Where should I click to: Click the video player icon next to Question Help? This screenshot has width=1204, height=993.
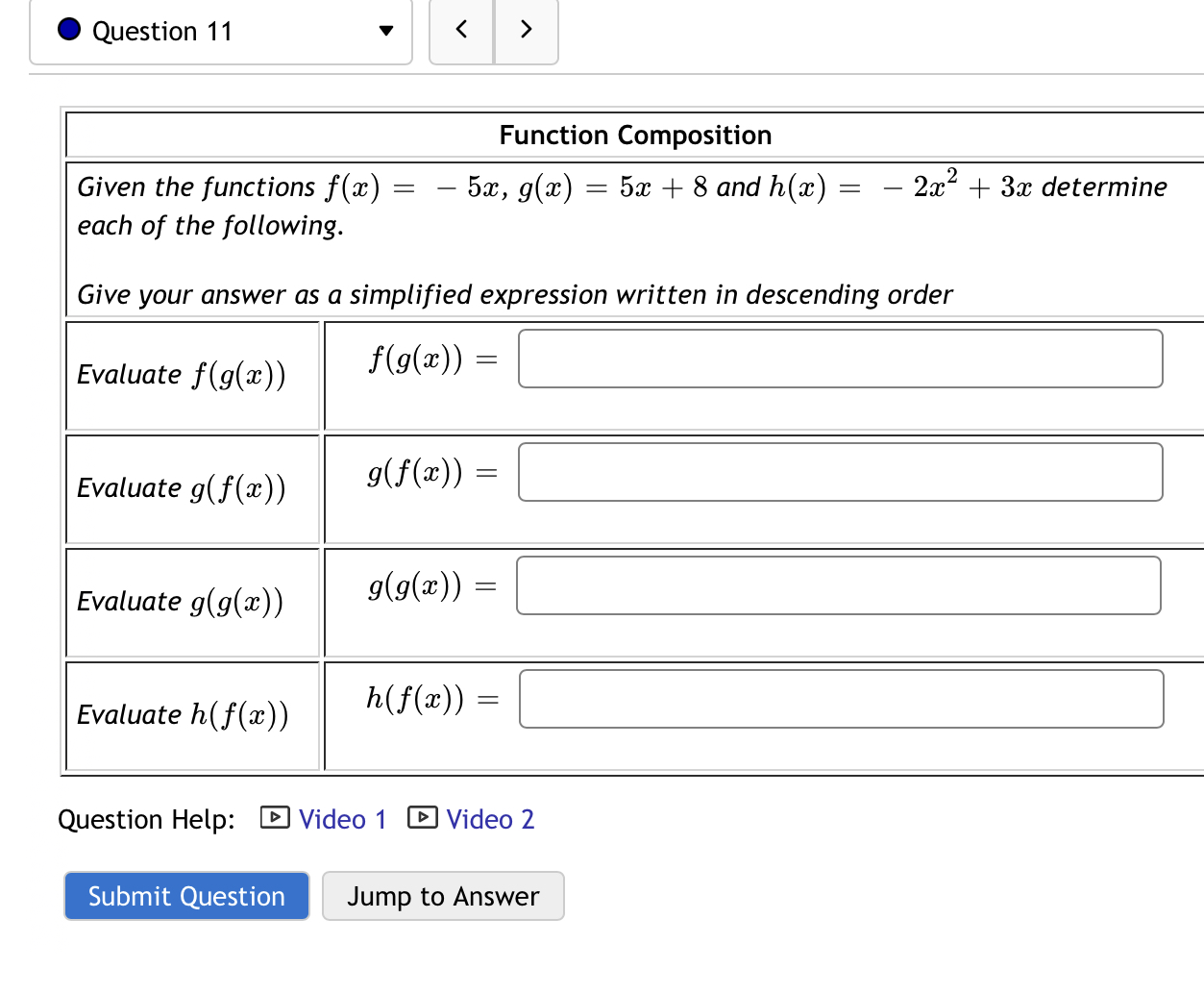(x=274, y=818)
